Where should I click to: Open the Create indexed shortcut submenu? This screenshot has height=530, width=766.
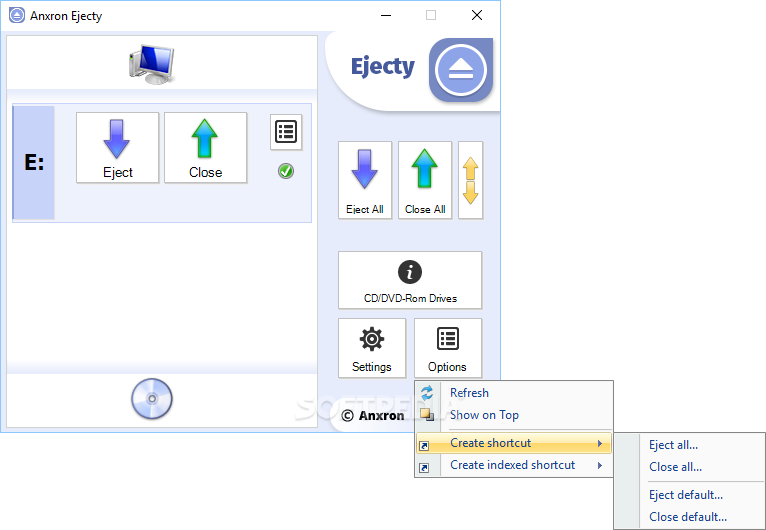pyautogui.click(x=514, y=465)
